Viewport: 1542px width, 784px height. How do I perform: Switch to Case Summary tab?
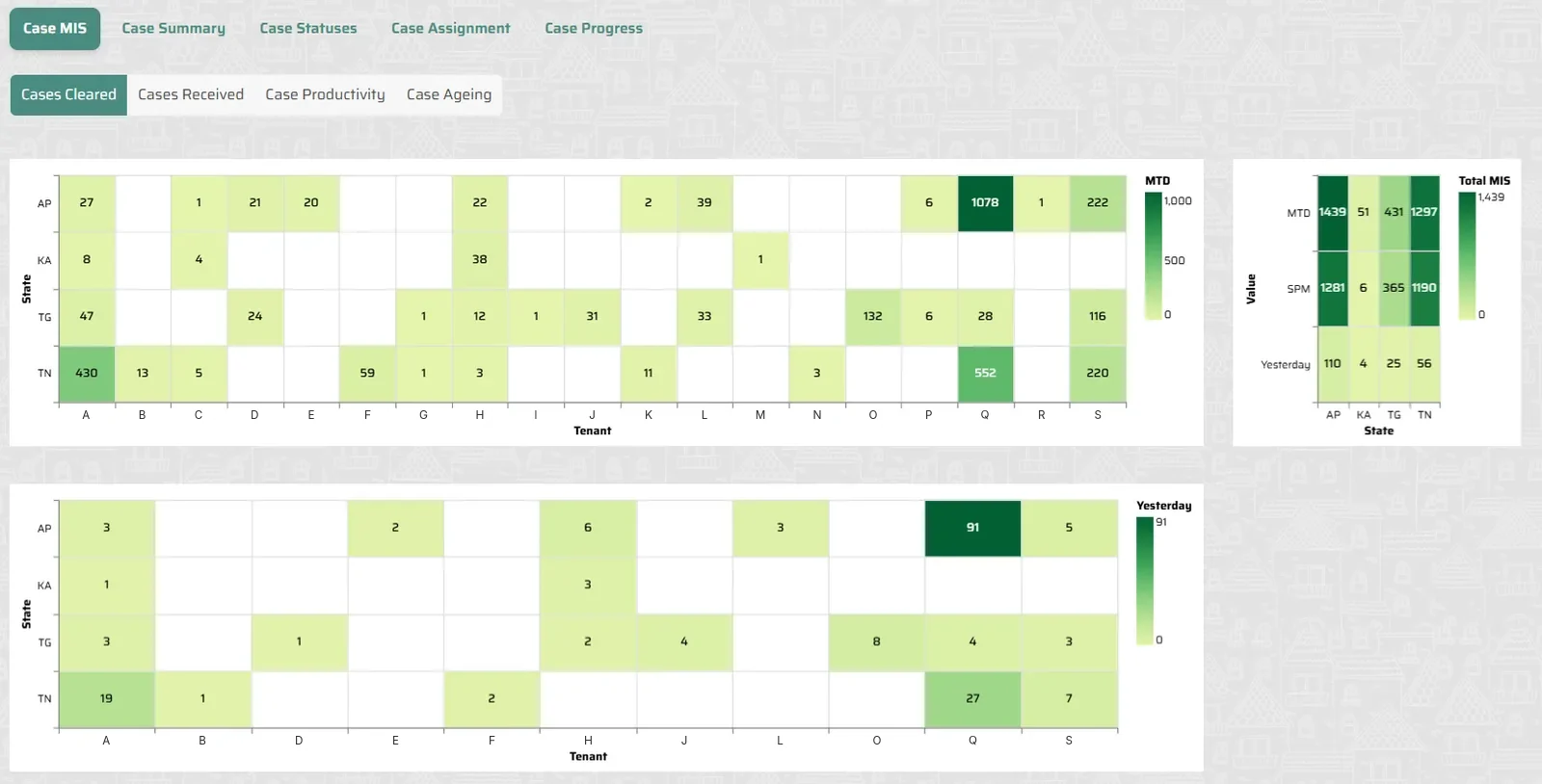[x=173, y=29]
